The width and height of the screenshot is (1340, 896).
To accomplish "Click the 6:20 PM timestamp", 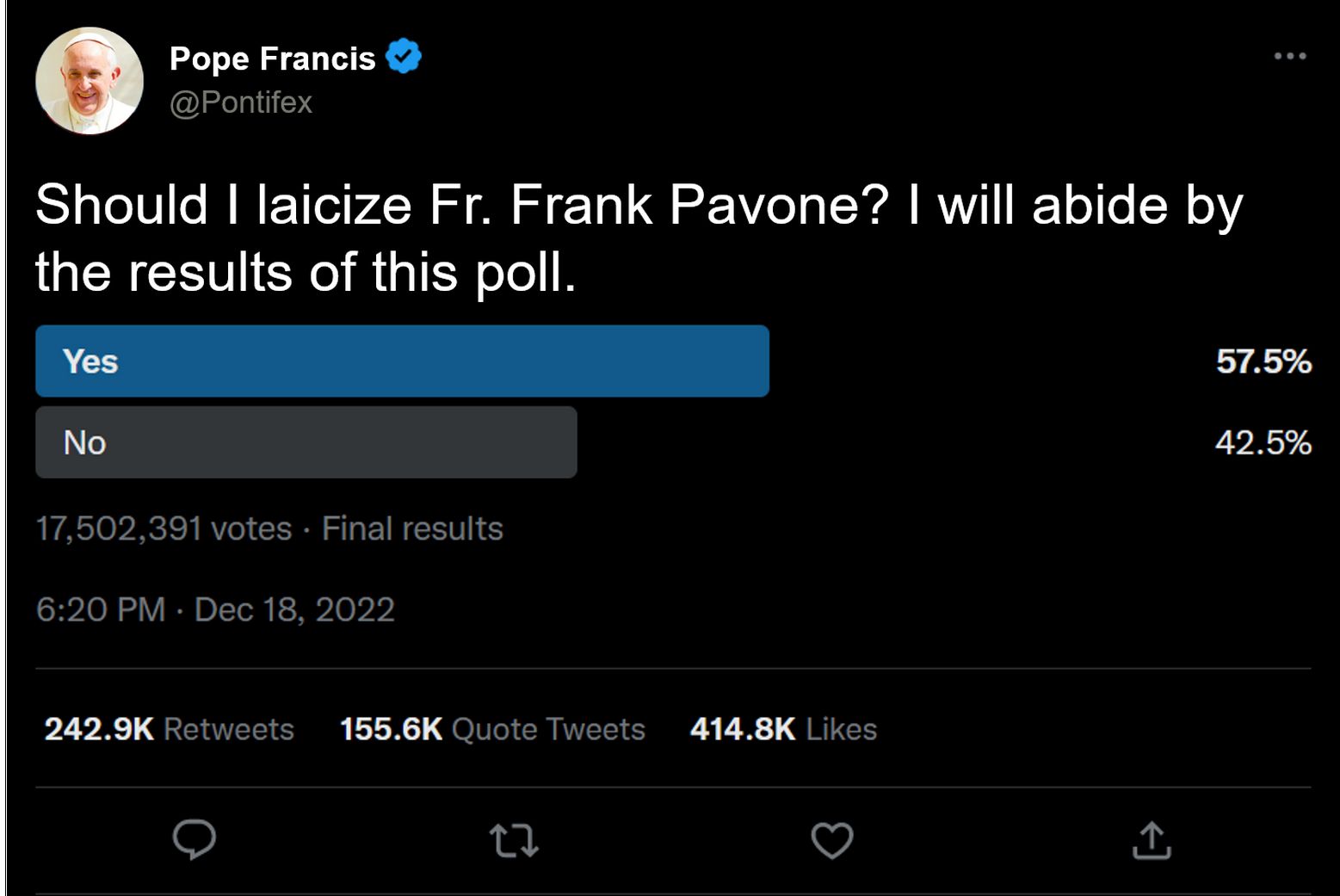I will [x=101, y=610].
